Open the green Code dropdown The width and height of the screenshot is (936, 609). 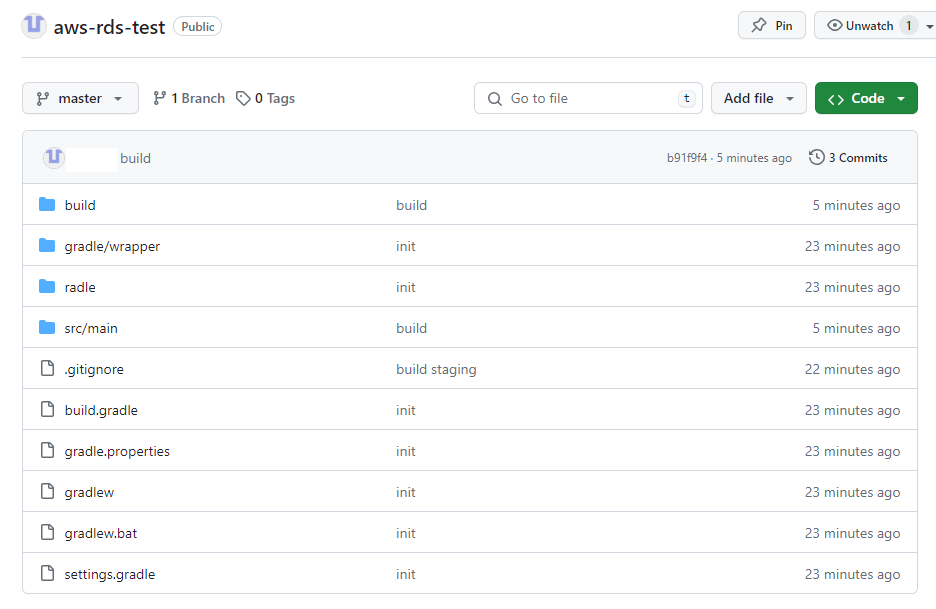[866, 99]
